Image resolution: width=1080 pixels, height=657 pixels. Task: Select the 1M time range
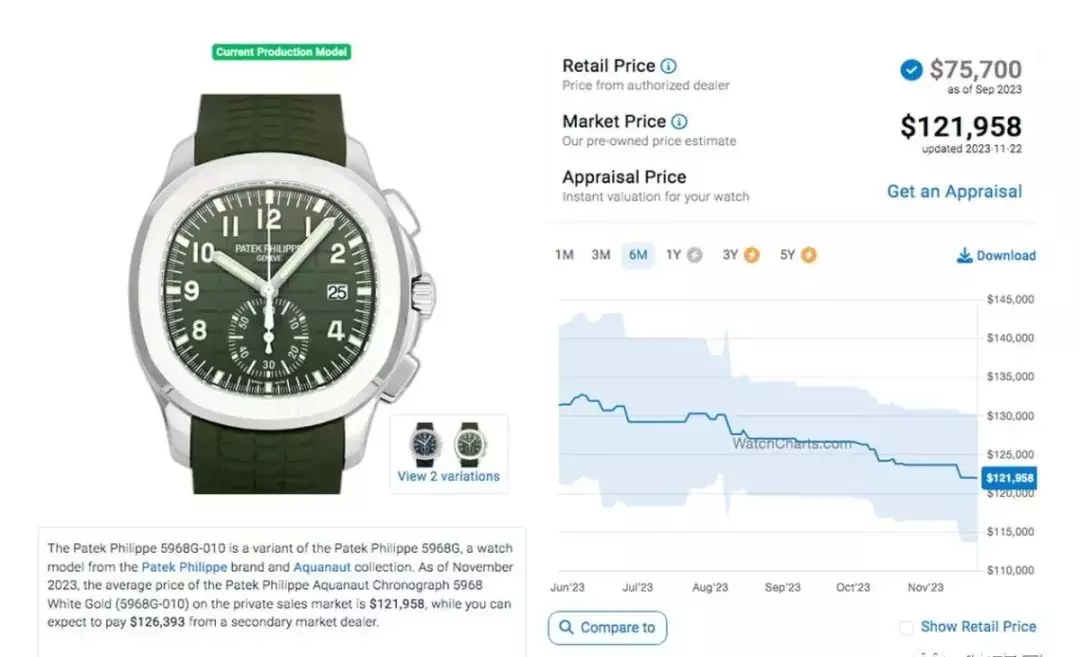(564, 256)
